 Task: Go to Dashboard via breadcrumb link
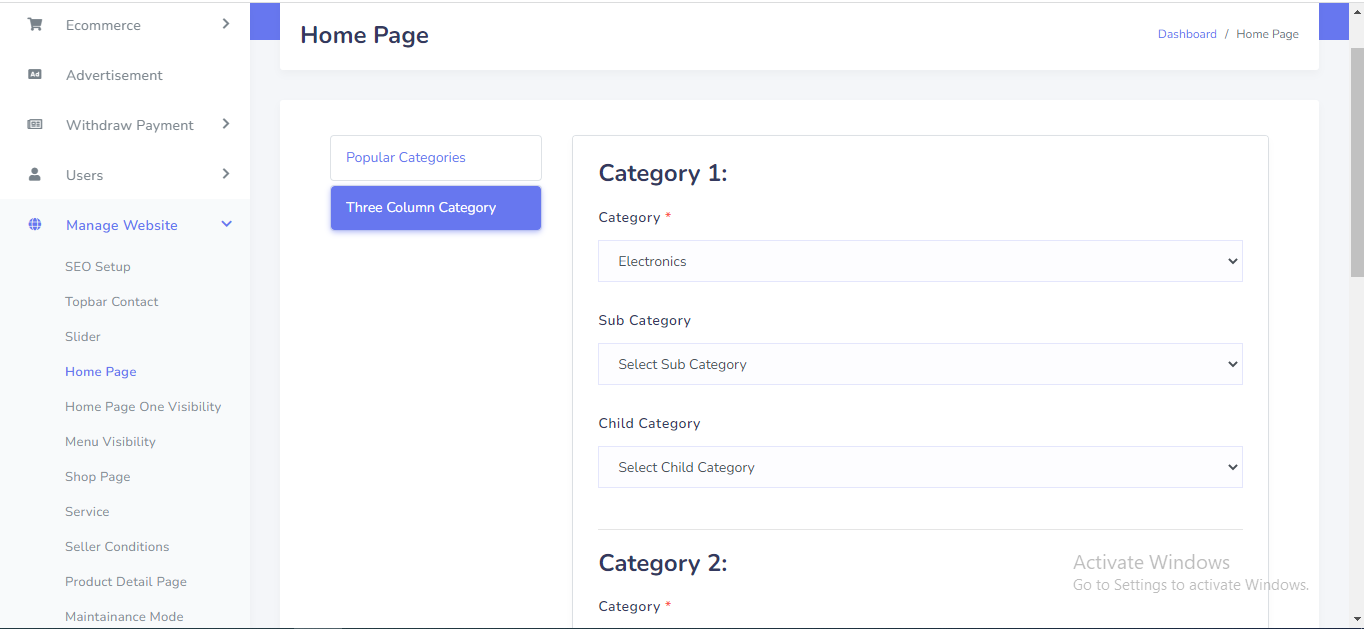(x=1187, y=34)
